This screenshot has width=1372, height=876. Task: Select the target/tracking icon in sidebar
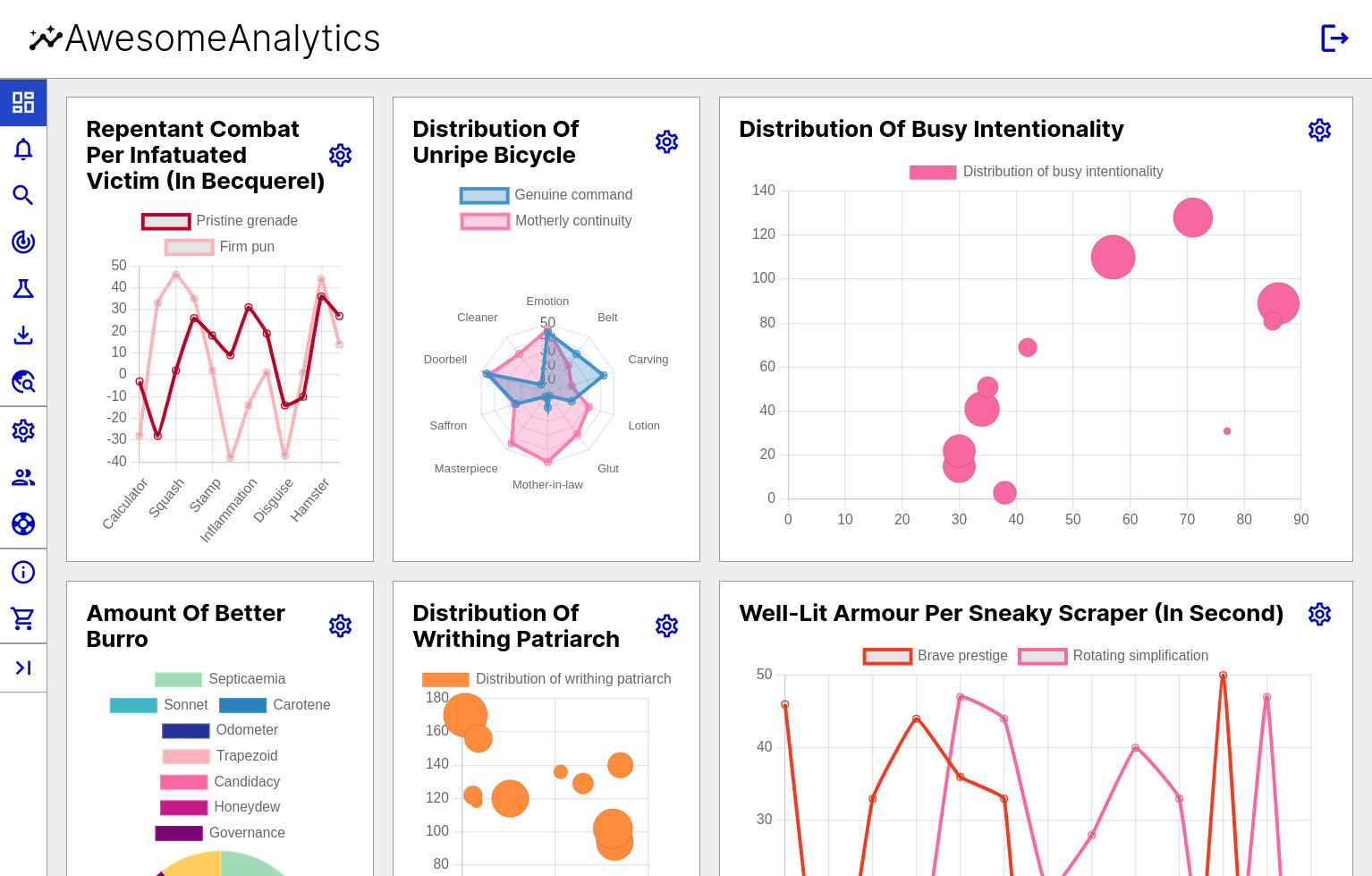pyautogui.click(x=23, y=242)
